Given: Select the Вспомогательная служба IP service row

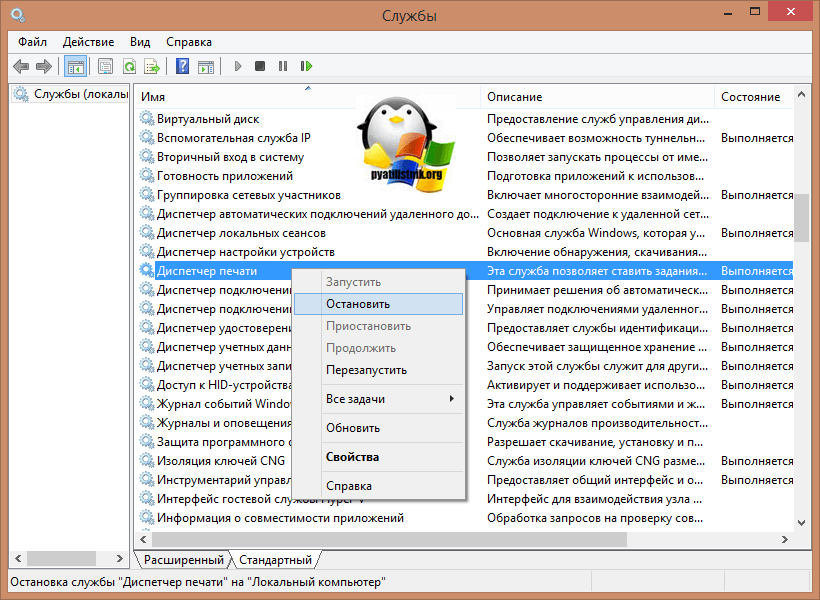Looking at the screenshot, I should (233, 138).
